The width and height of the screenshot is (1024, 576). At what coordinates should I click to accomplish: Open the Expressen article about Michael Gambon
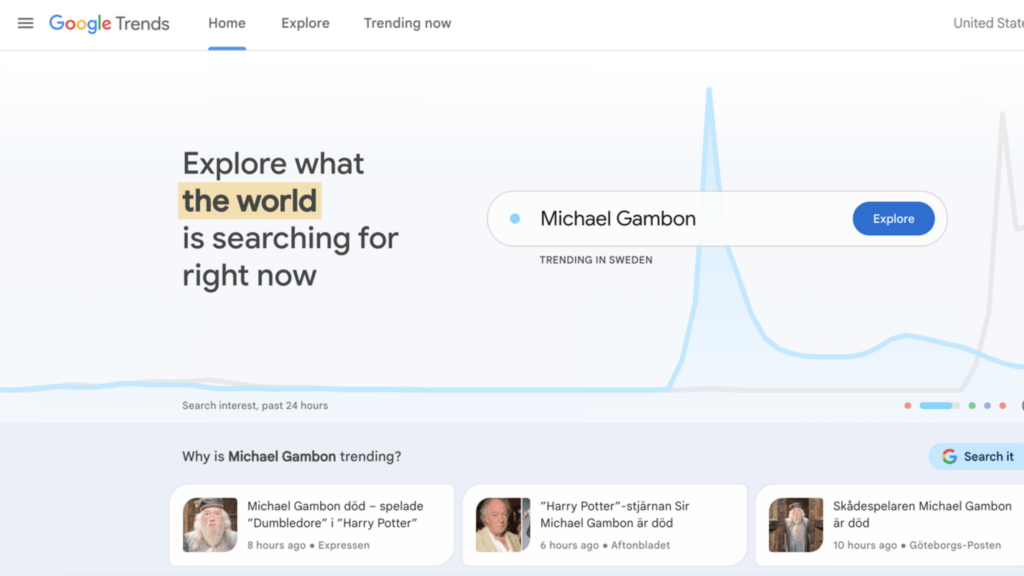tap(312, 525)
